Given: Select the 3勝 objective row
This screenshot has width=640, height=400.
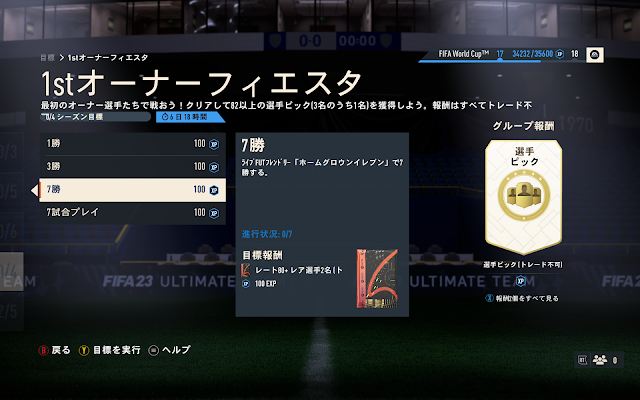Looking at the screenshot, I should tap(133, 167).
